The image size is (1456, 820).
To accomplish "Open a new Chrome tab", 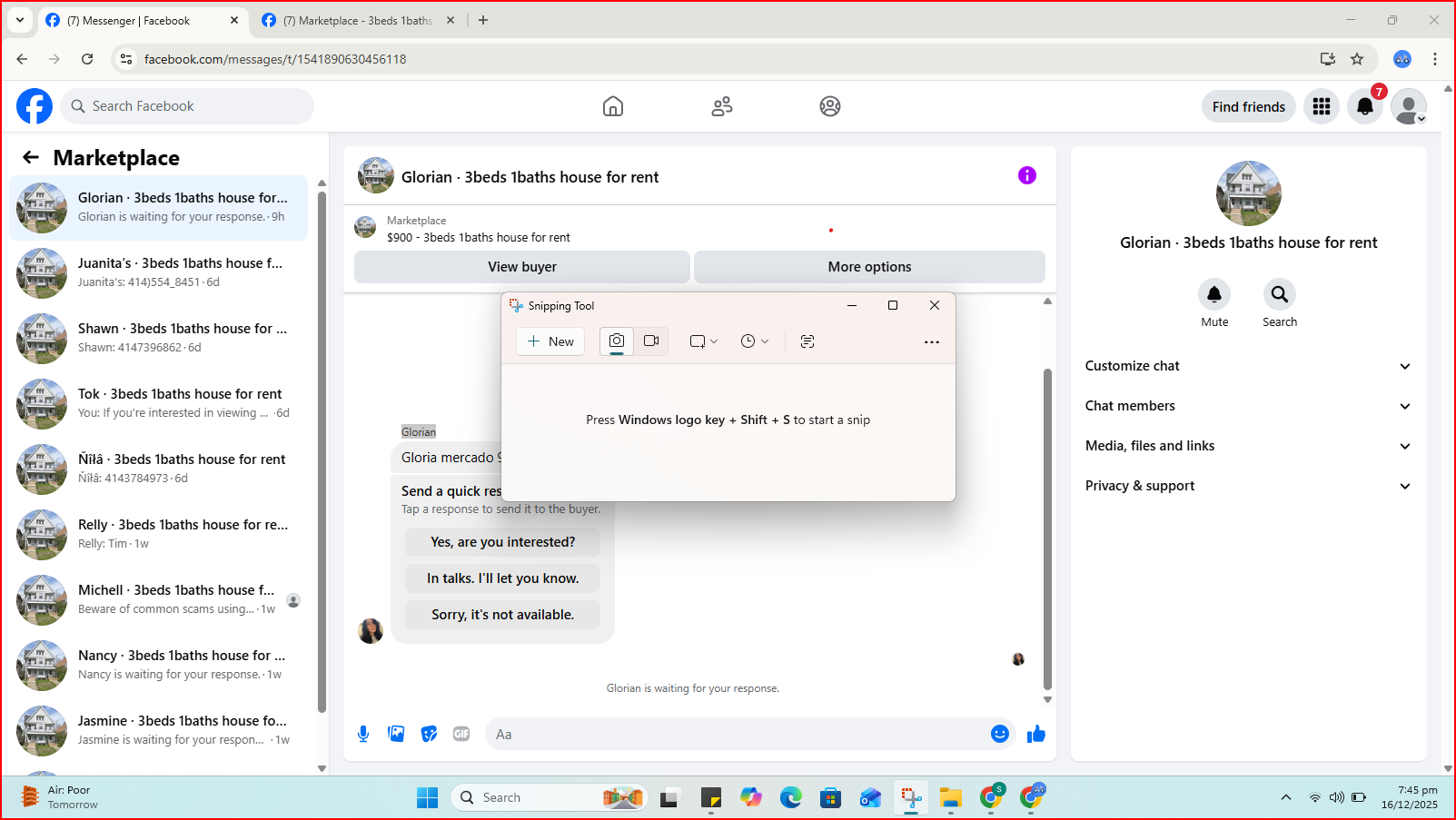I will [x=483, y=20].
